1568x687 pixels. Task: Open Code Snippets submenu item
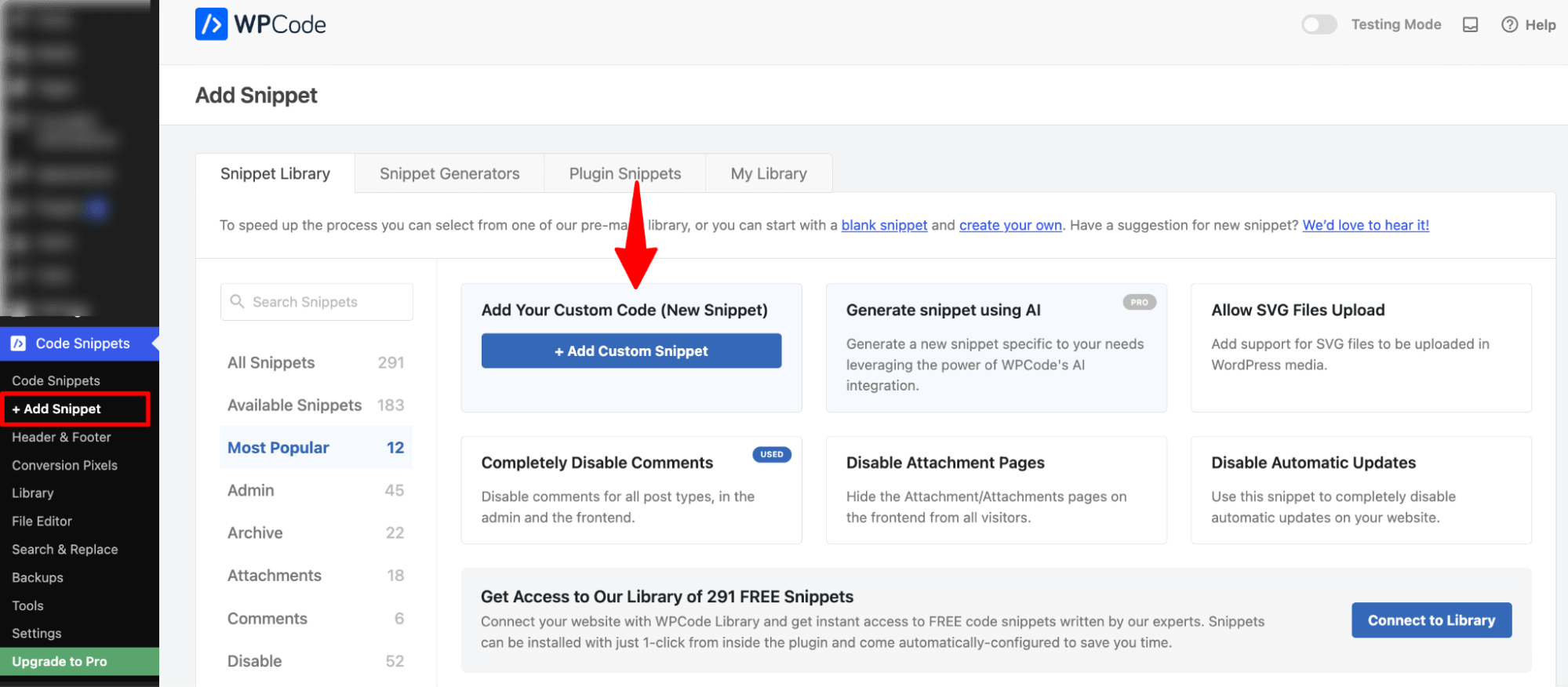(56, 380)
